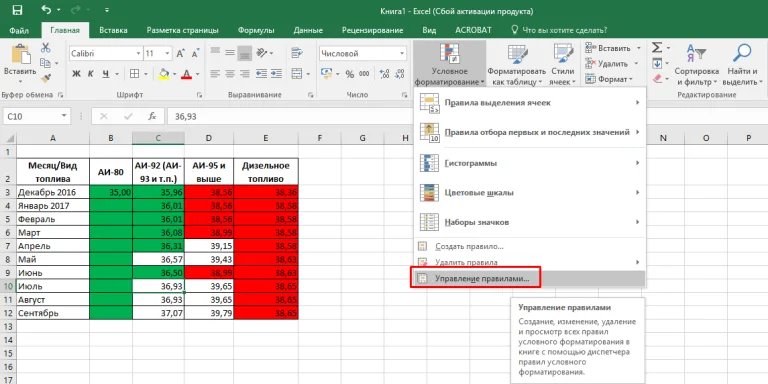The width and height of the screenshot is (768, 384).
Task: Select the Format Painter brush icon
Action: click(x=46, y=77)
